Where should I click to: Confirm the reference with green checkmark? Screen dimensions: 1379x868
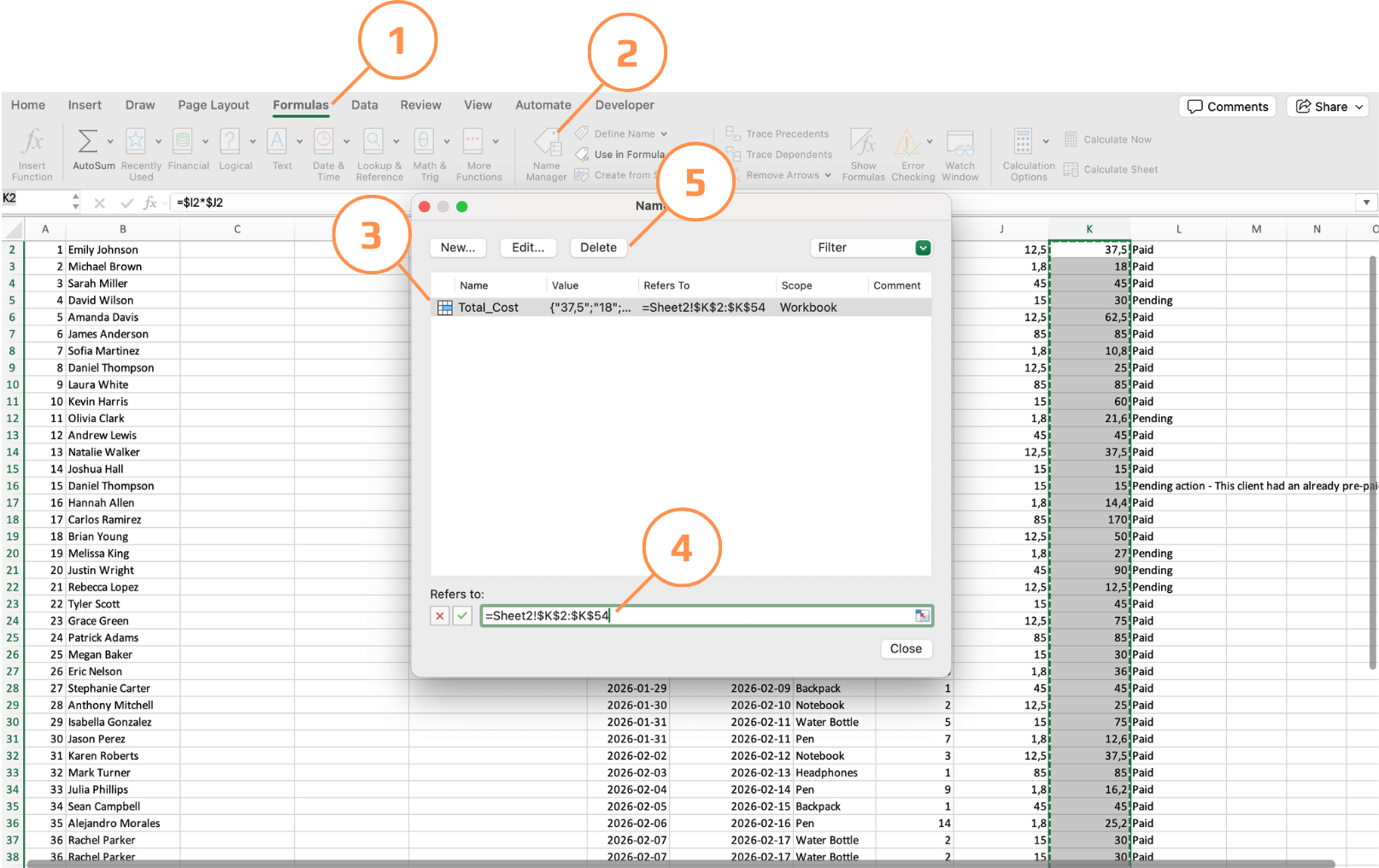(462, 616)
